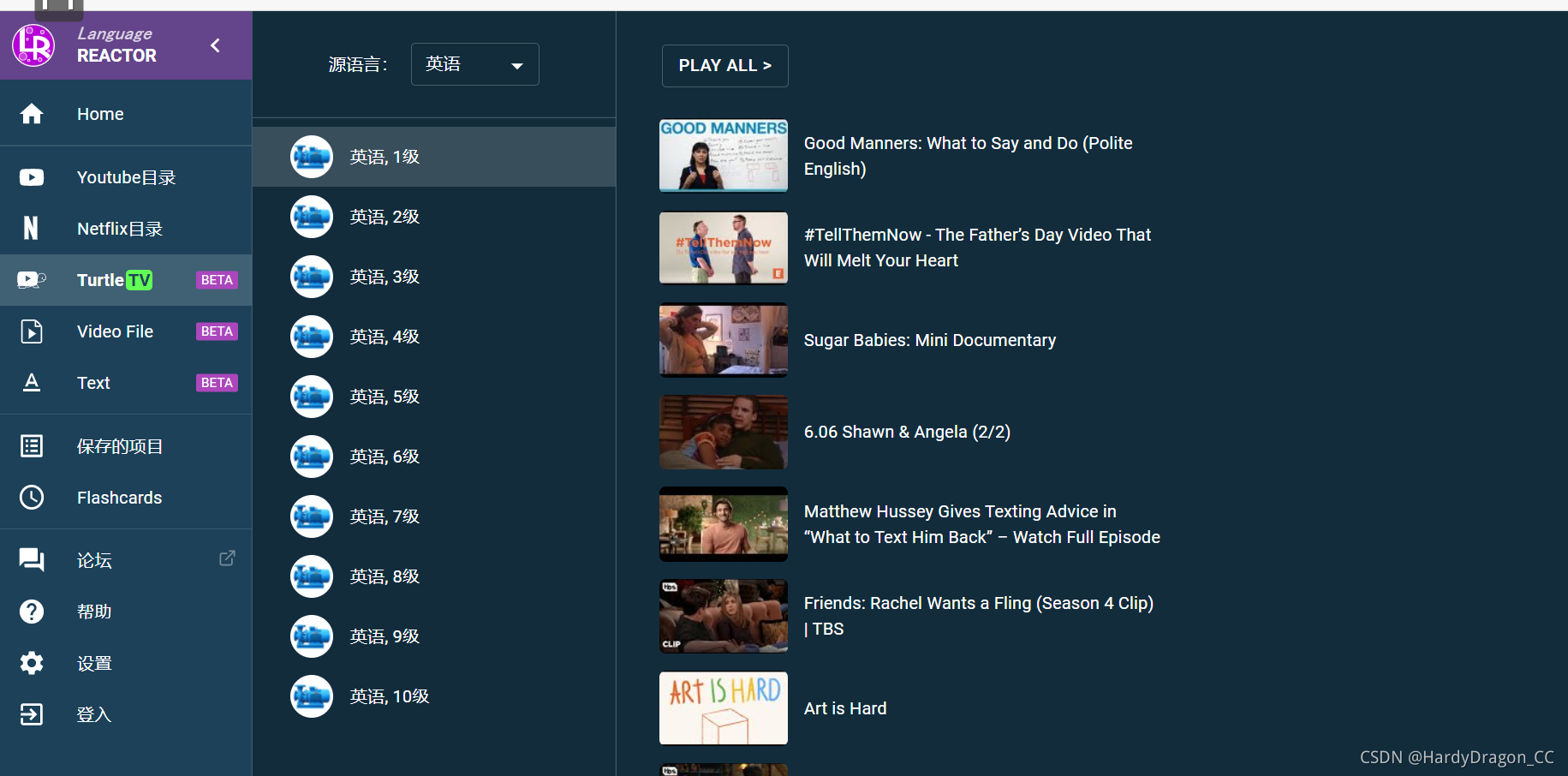Click title Good Manners: What to Say and Do
1568x776 pixels.
click(969, 156)
